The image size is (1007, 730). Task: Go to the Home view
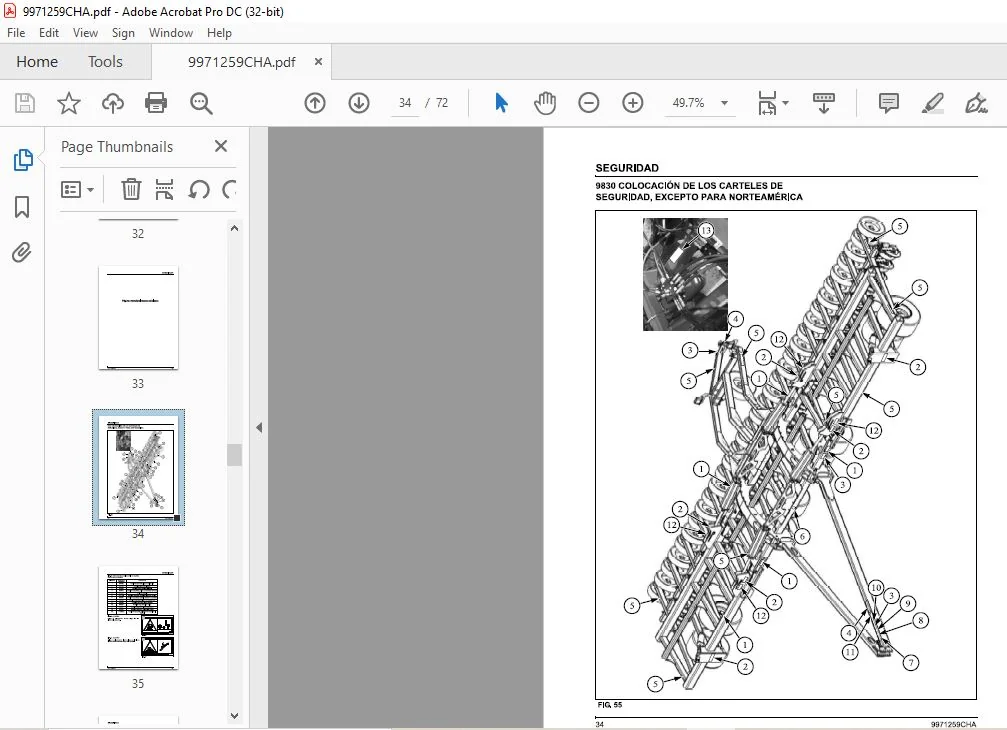[x=37, y=62]
